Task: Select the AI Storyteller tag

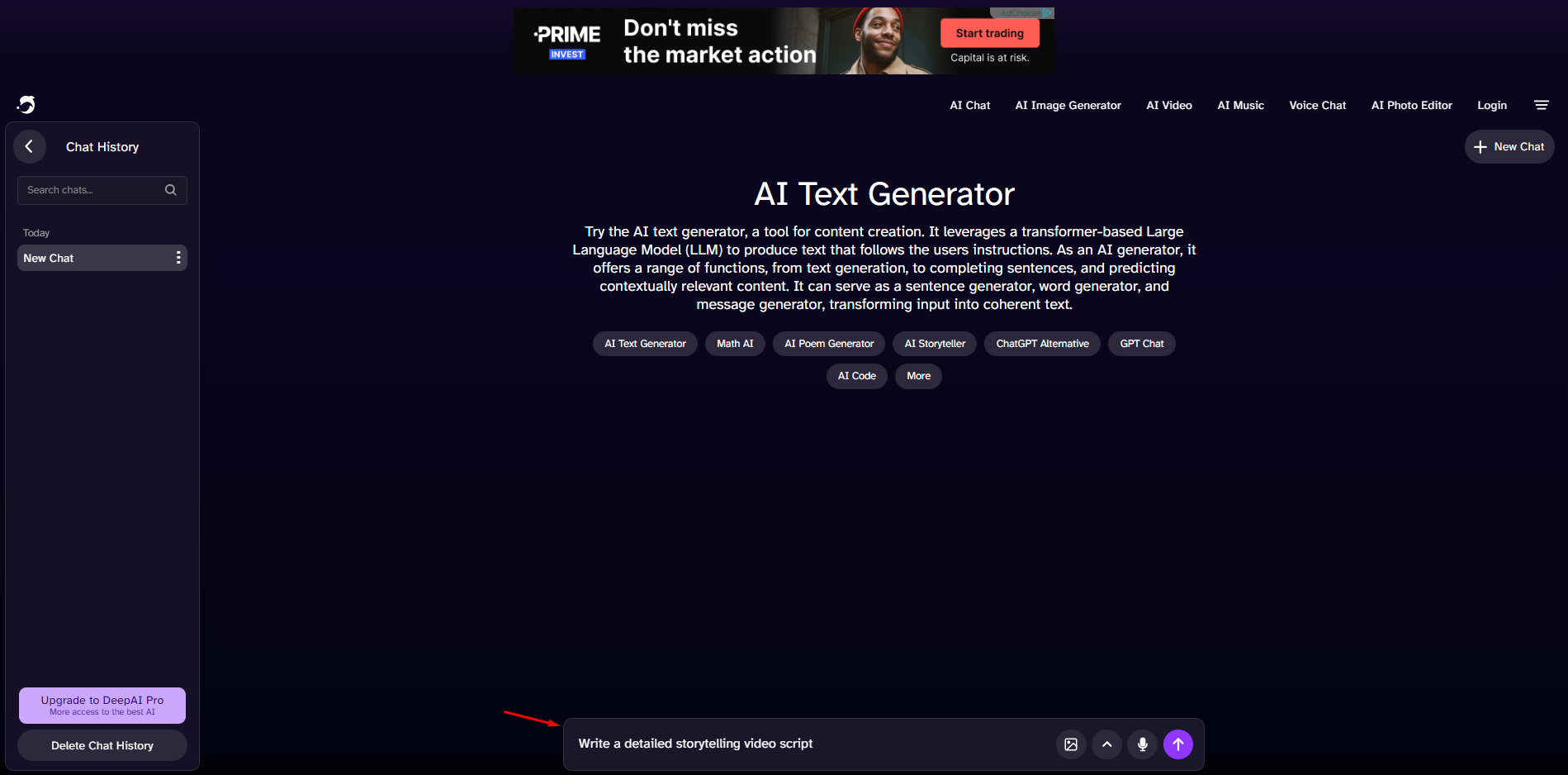Action: click(934, 343)
